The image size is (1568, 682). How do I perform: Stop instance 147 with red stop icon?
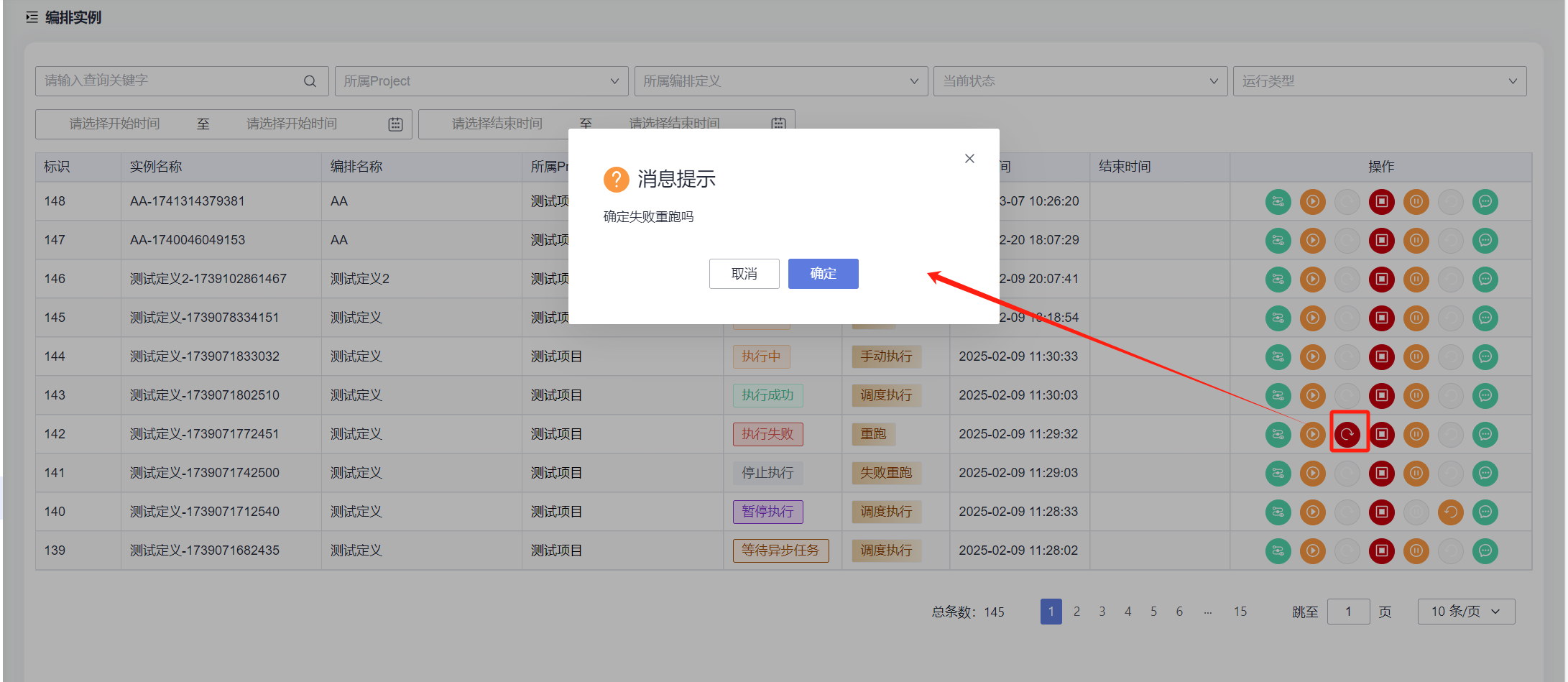pos(1381,241)
